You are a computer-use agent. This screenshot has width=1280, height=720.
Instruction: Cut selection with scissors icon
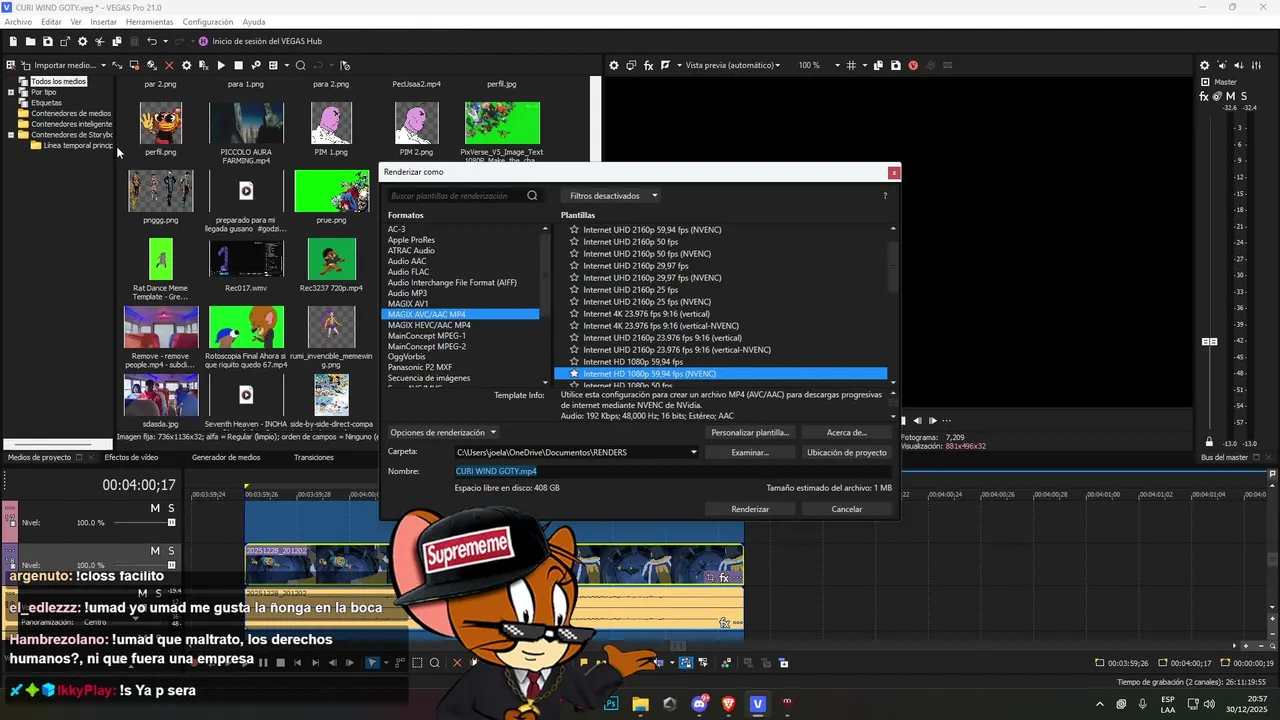pyautogui.click(x=100, y=41)
